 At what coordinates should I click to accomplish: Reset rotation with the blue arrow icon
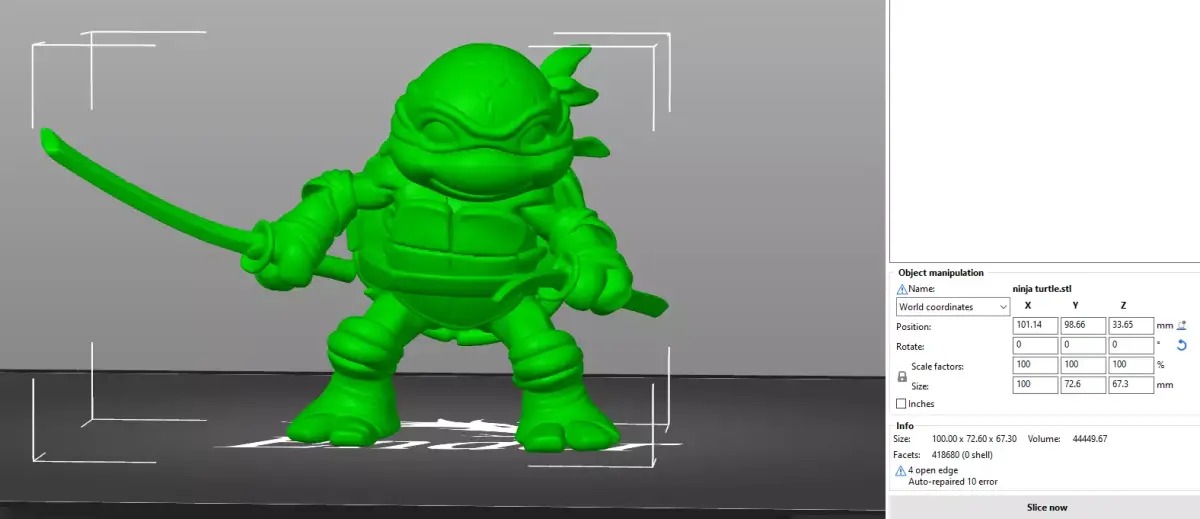pos(1182,346)
